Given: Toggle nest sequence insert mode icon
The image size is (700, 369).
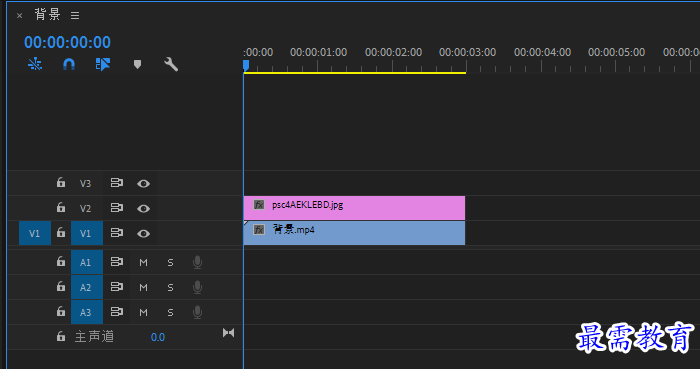Looking at the screenshot, I should [x=35, y=64].
